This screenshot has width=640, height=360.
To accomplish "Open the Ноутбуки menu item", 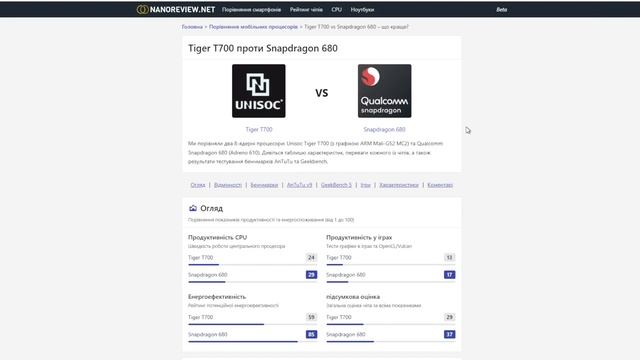I will coord(362,9).
